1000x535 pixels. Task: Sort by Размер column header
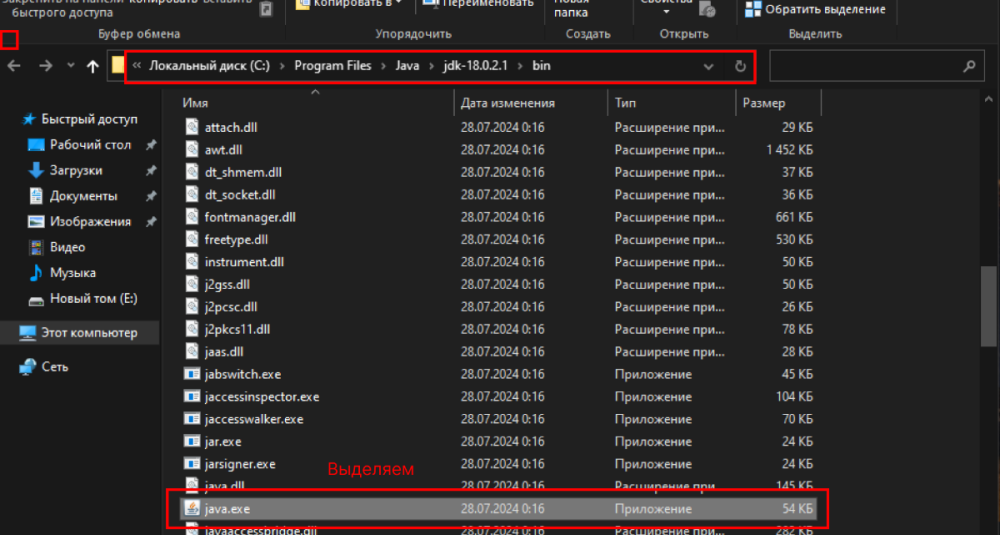click(764, 103)
